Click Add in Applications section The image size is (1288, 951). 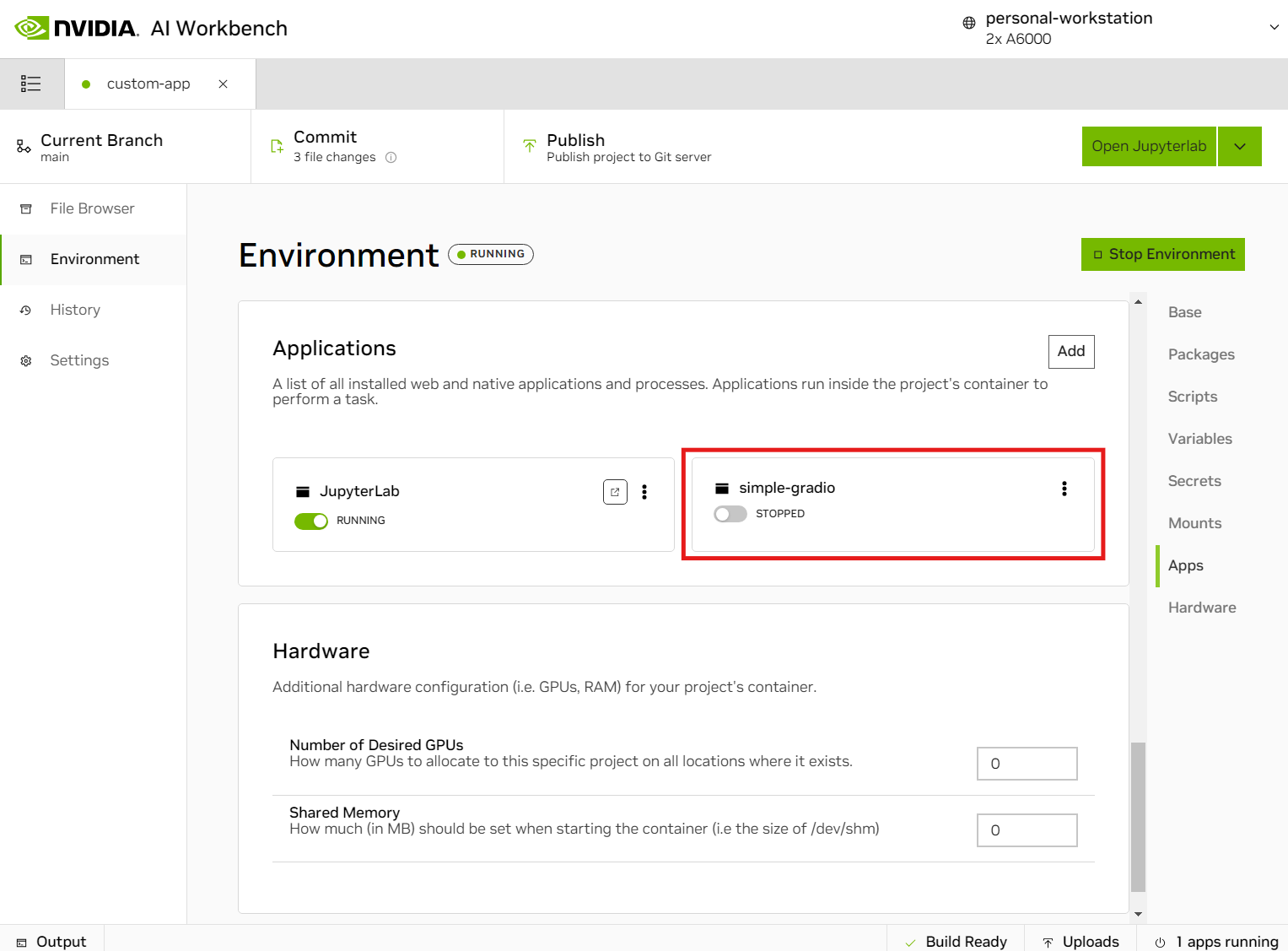(1070, 351)
